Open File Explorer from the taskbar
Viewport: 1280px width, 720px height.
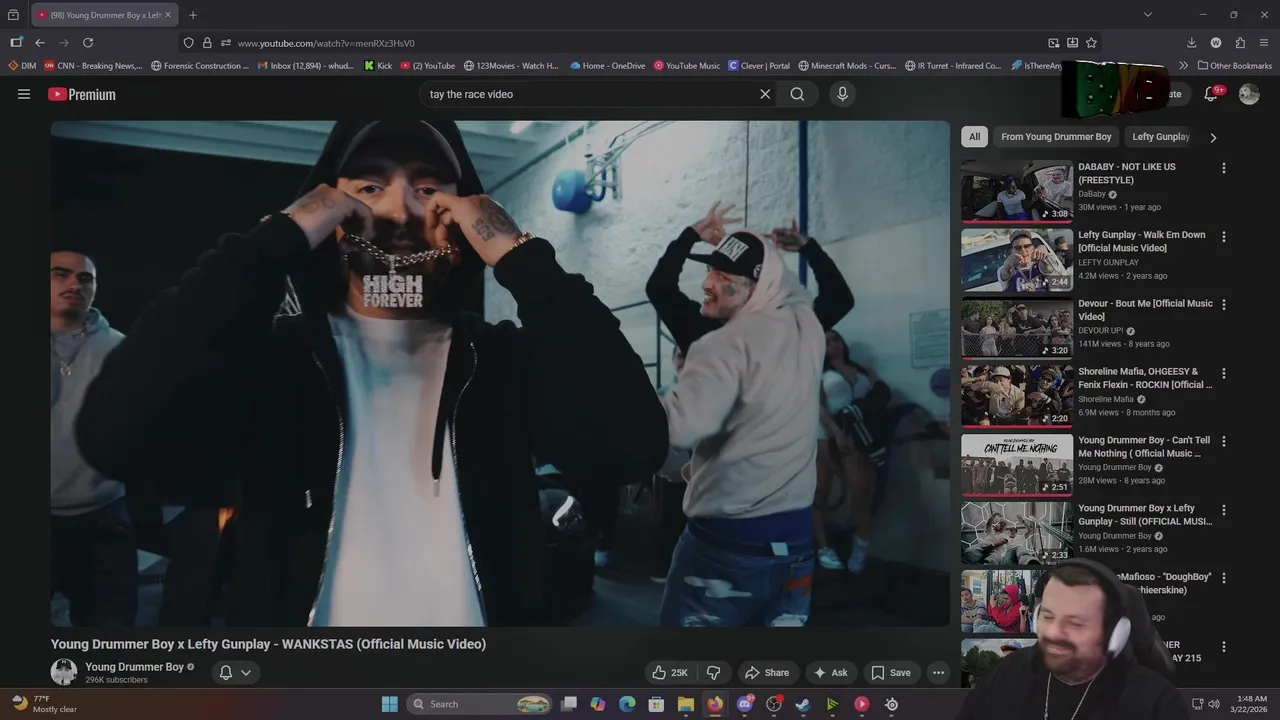(685, 704)
